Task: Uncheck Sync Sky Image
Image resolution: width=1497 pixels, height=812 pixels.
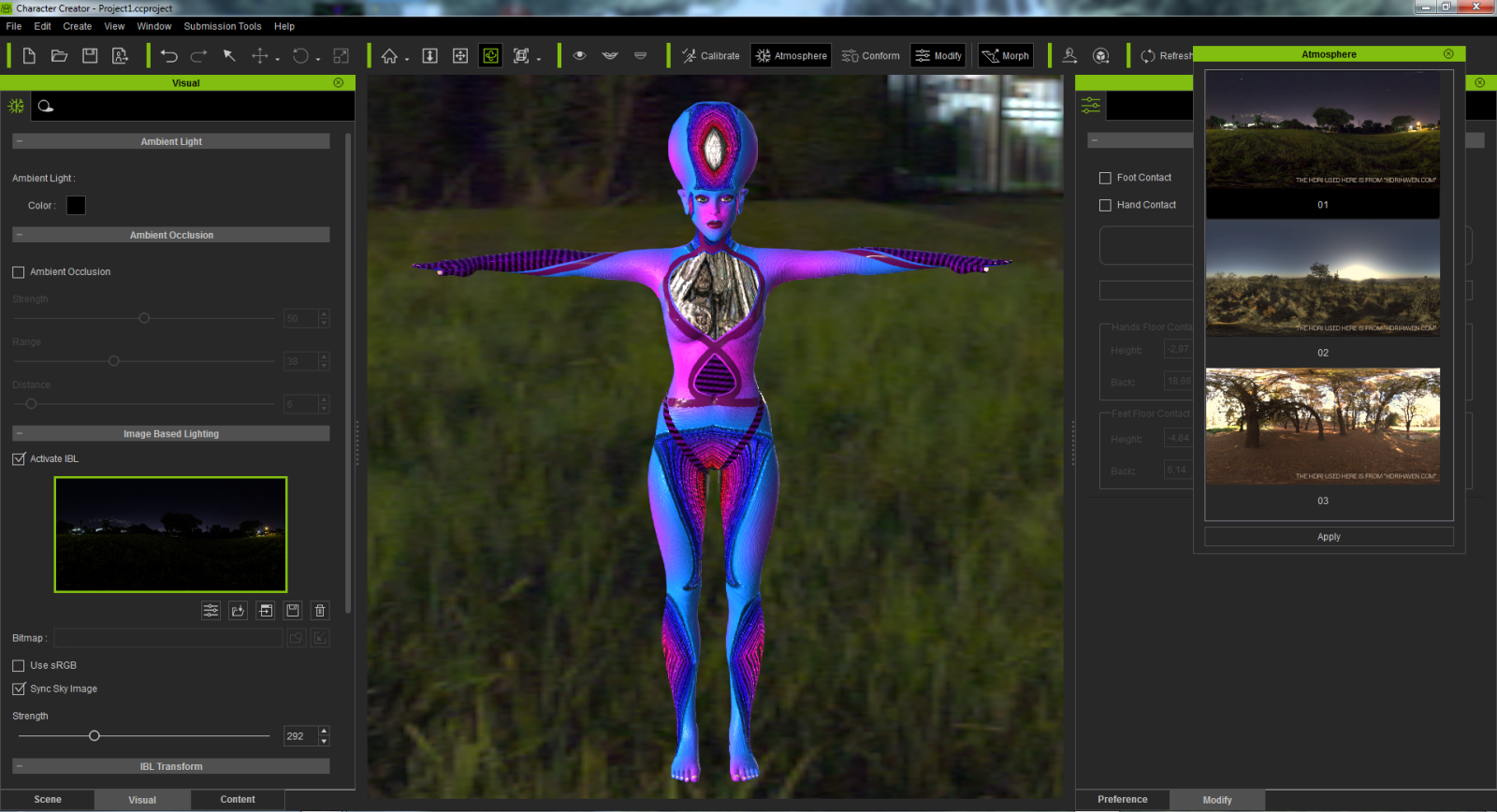Action: click(x=19, y=689)
